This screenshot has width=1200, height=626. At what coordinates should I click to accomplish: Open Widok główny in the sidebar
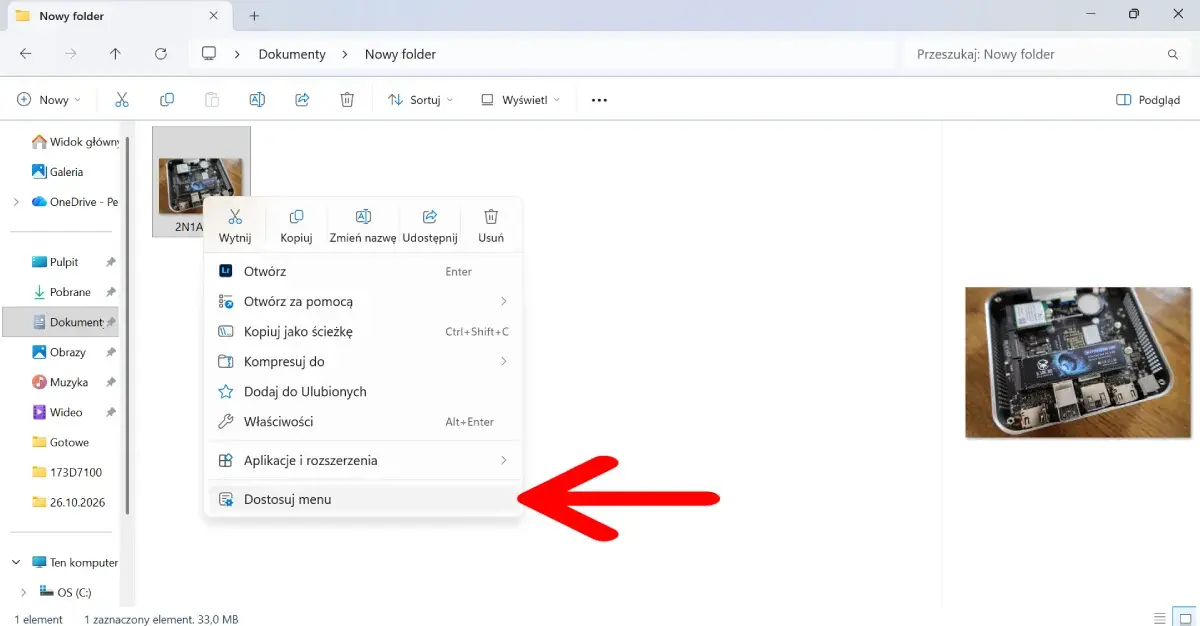74,142
